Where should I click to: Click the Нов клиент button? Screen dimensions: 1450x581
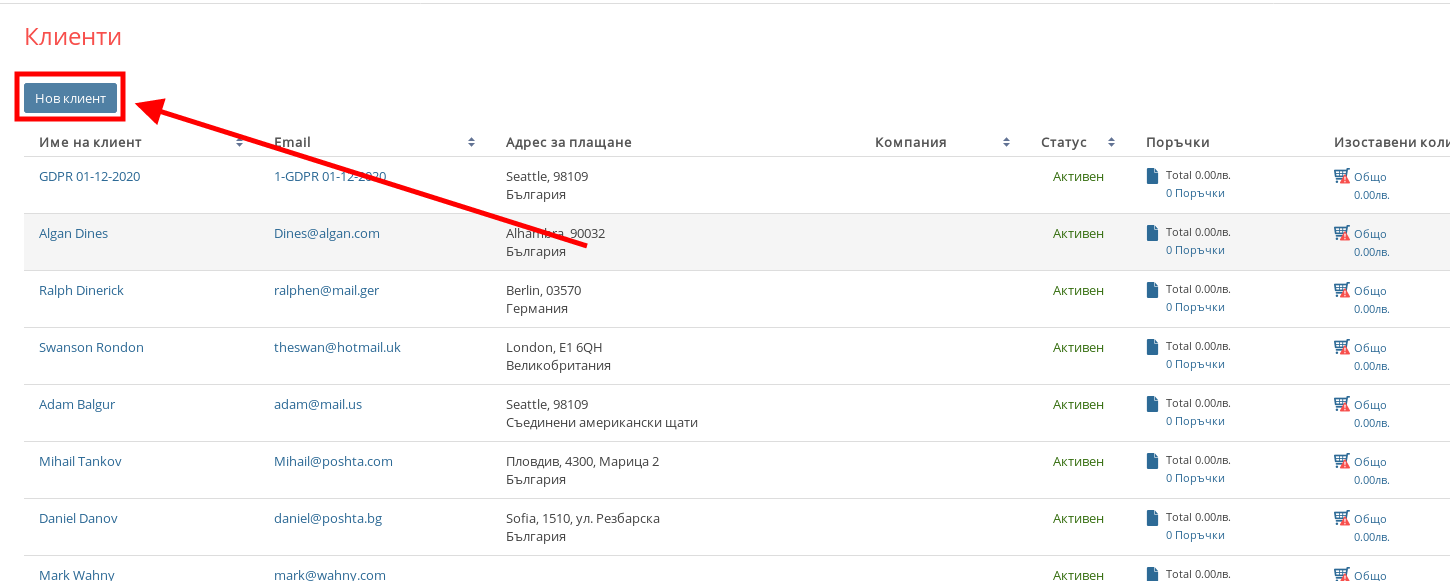[70, 98]
